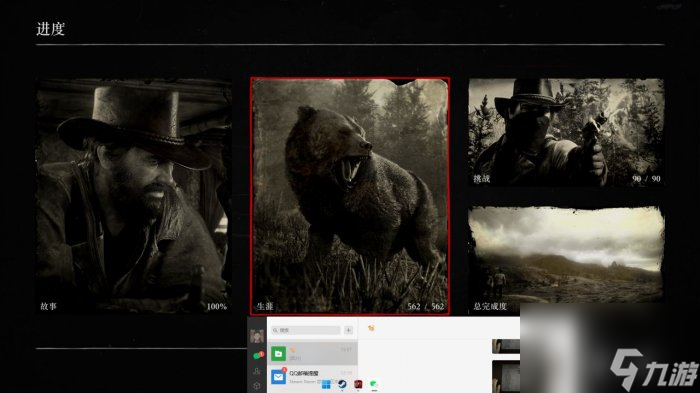Click the WeChat plus button beside search
Viewport: 700px width, 393px height.
(x=348, y=330)
